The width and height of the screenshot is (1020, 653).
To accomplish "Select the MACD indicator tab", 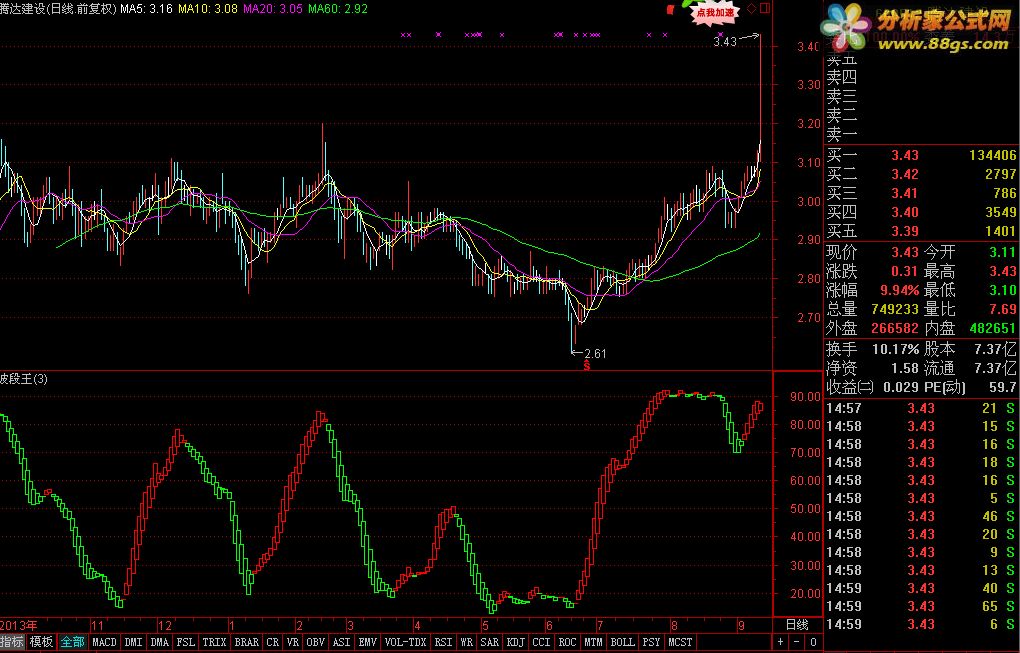I will pyautogui.click(x=104, y=642).
